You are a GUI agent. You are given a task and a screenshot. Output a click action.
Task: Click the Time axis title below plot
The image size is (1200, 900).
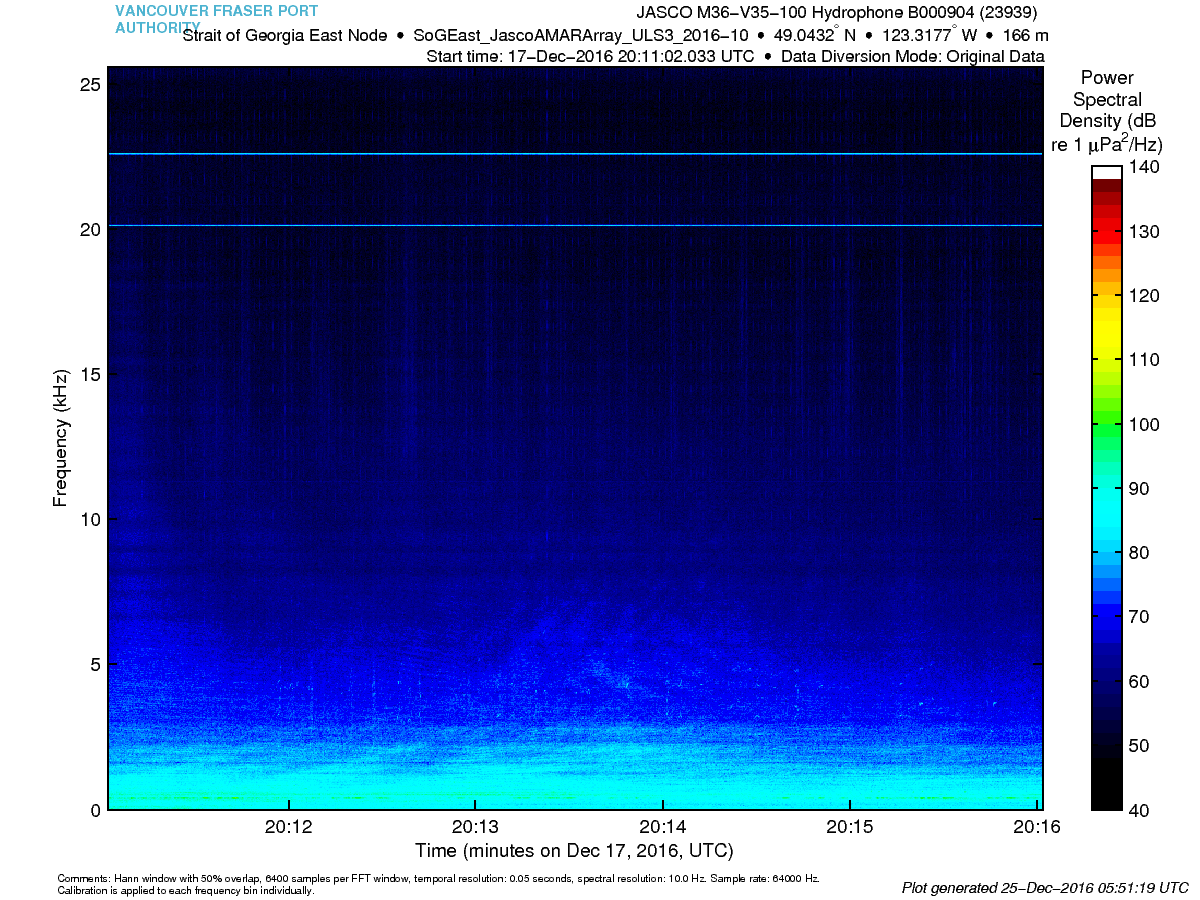pyautogui.click(x=574, y=851)
